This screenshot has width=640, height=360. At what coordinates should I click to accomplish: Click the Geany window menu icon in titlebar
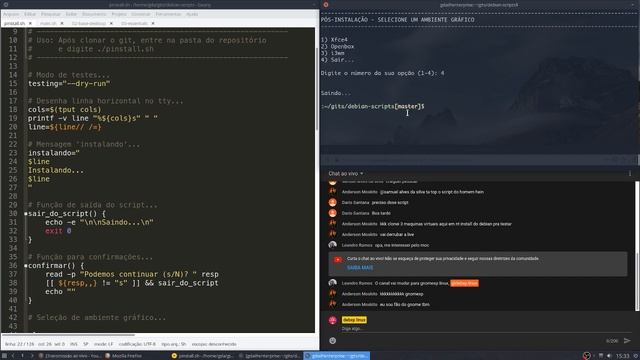click(6, 4)
